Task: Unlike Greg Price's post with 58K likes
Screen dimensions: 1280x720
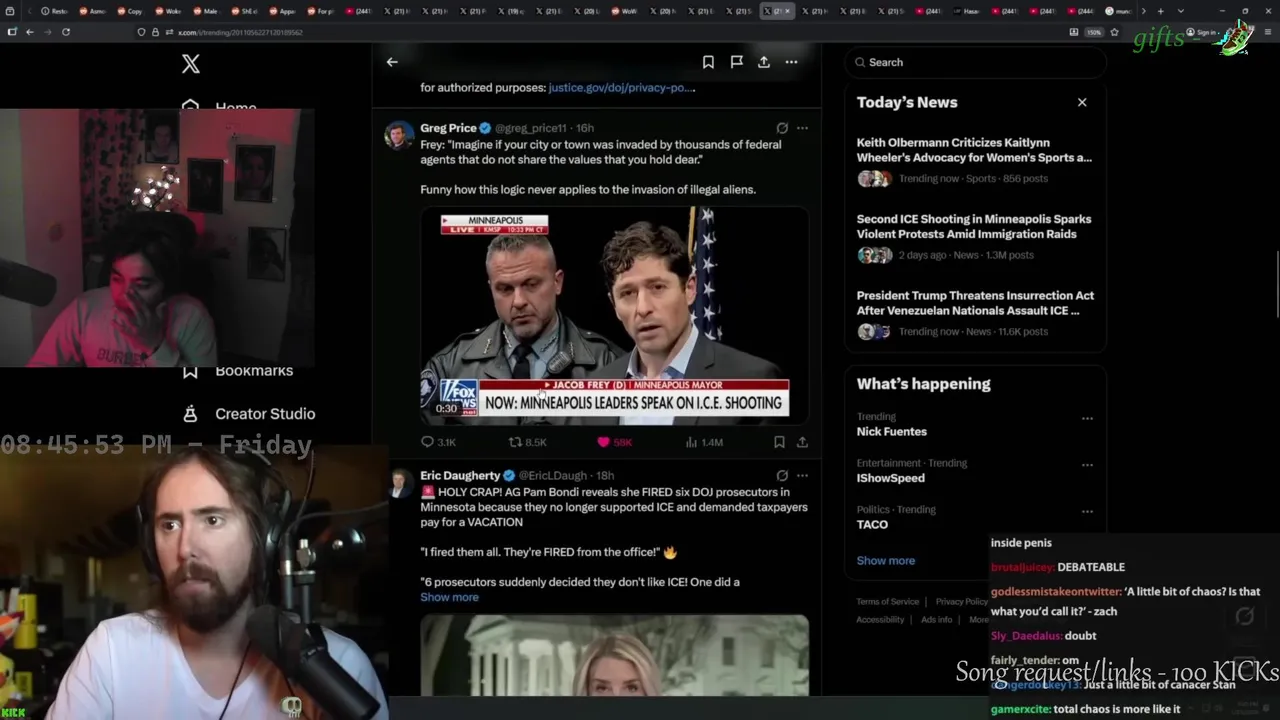Action: pos(614,442)
